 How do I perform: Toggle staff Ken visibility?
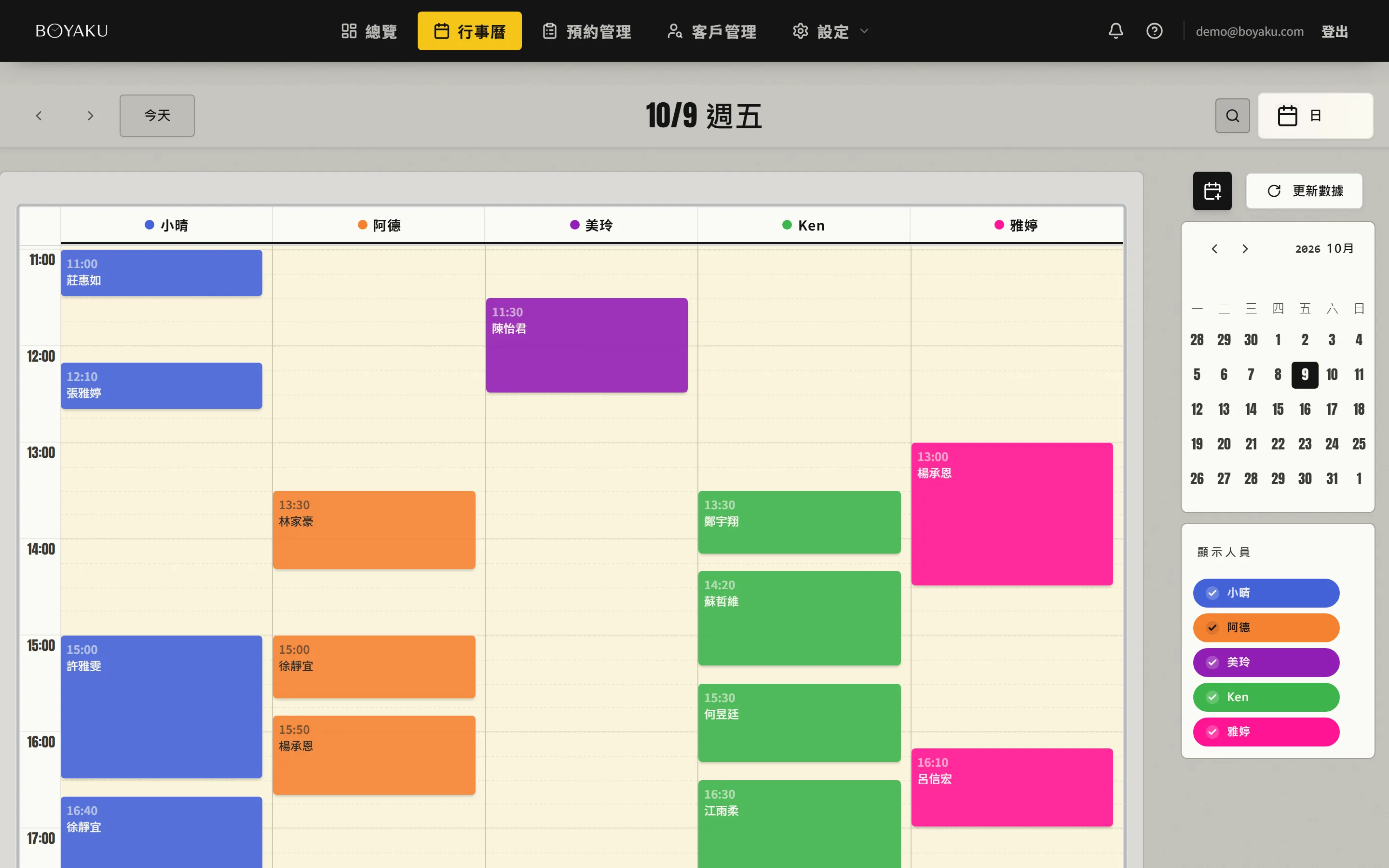[x=1266, y=697]
